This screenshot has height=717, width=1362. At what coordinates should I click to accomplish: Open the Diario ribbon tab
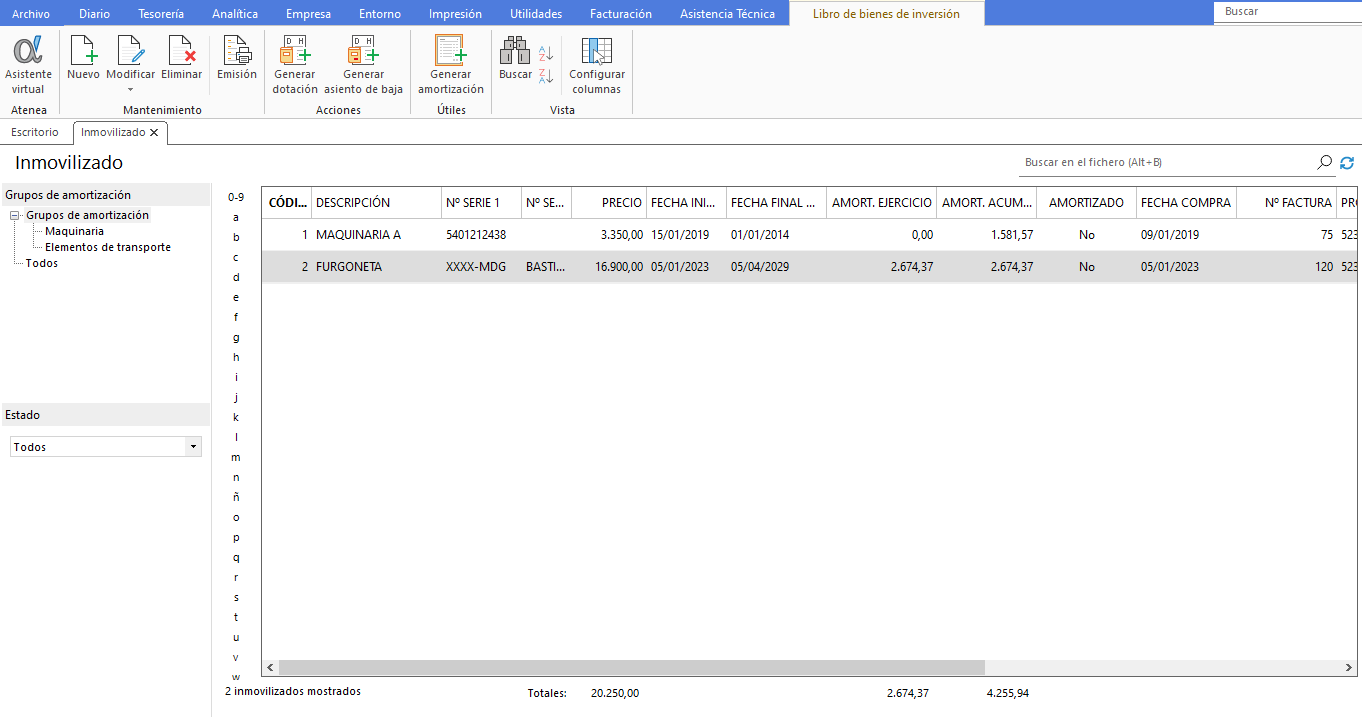(94, 14)
